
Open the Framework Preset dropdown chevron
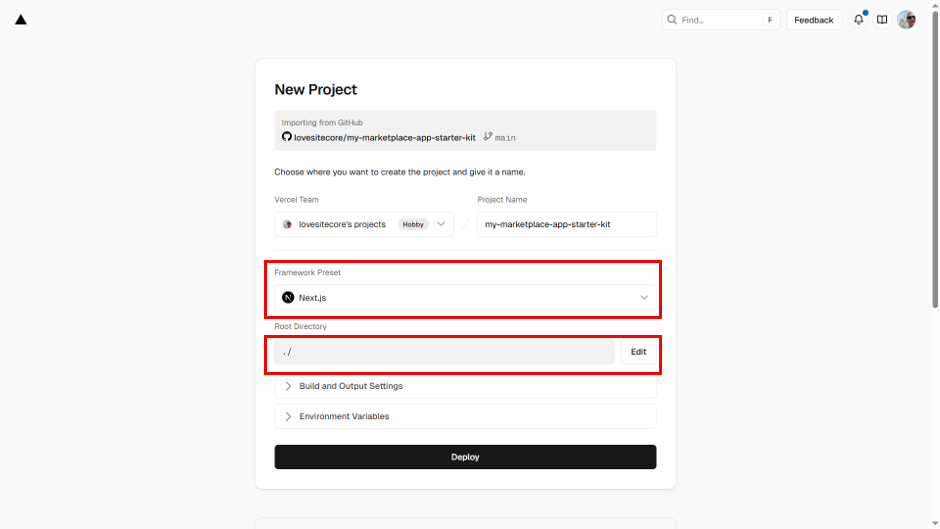click(644, 298)
